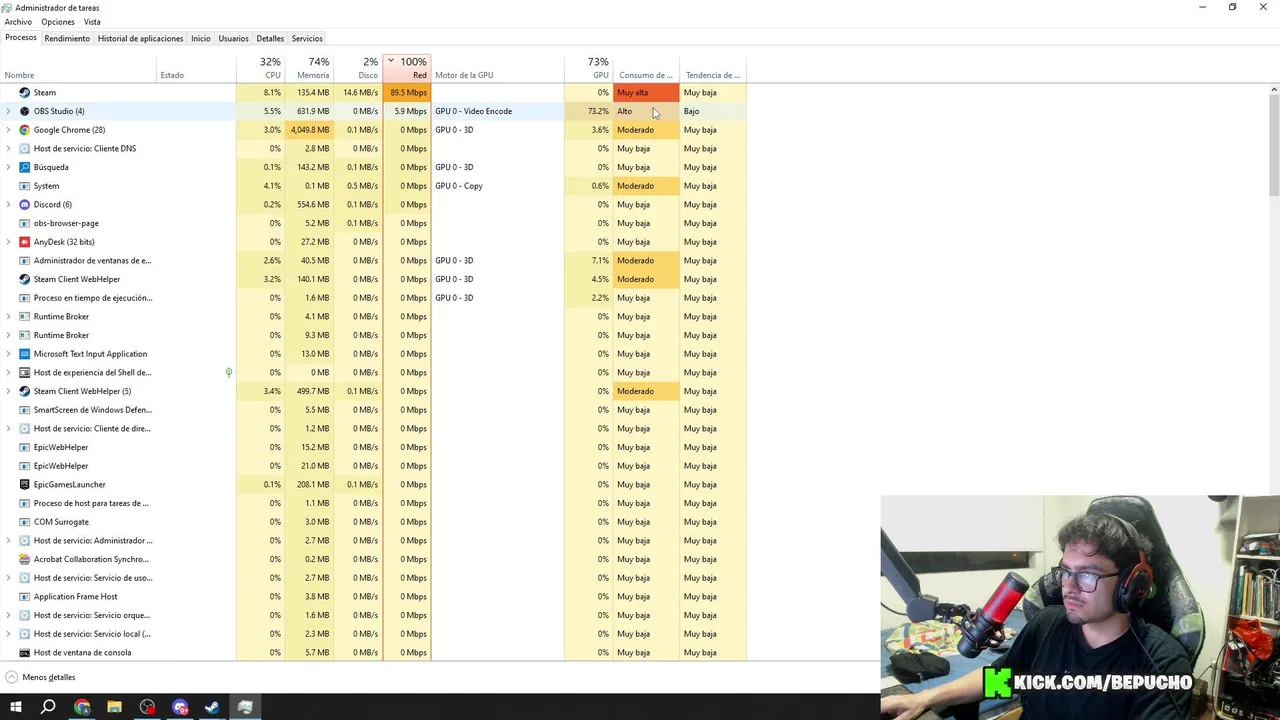
Task: Click the Google Chrome process icon
Action: (x=25, y=130)
